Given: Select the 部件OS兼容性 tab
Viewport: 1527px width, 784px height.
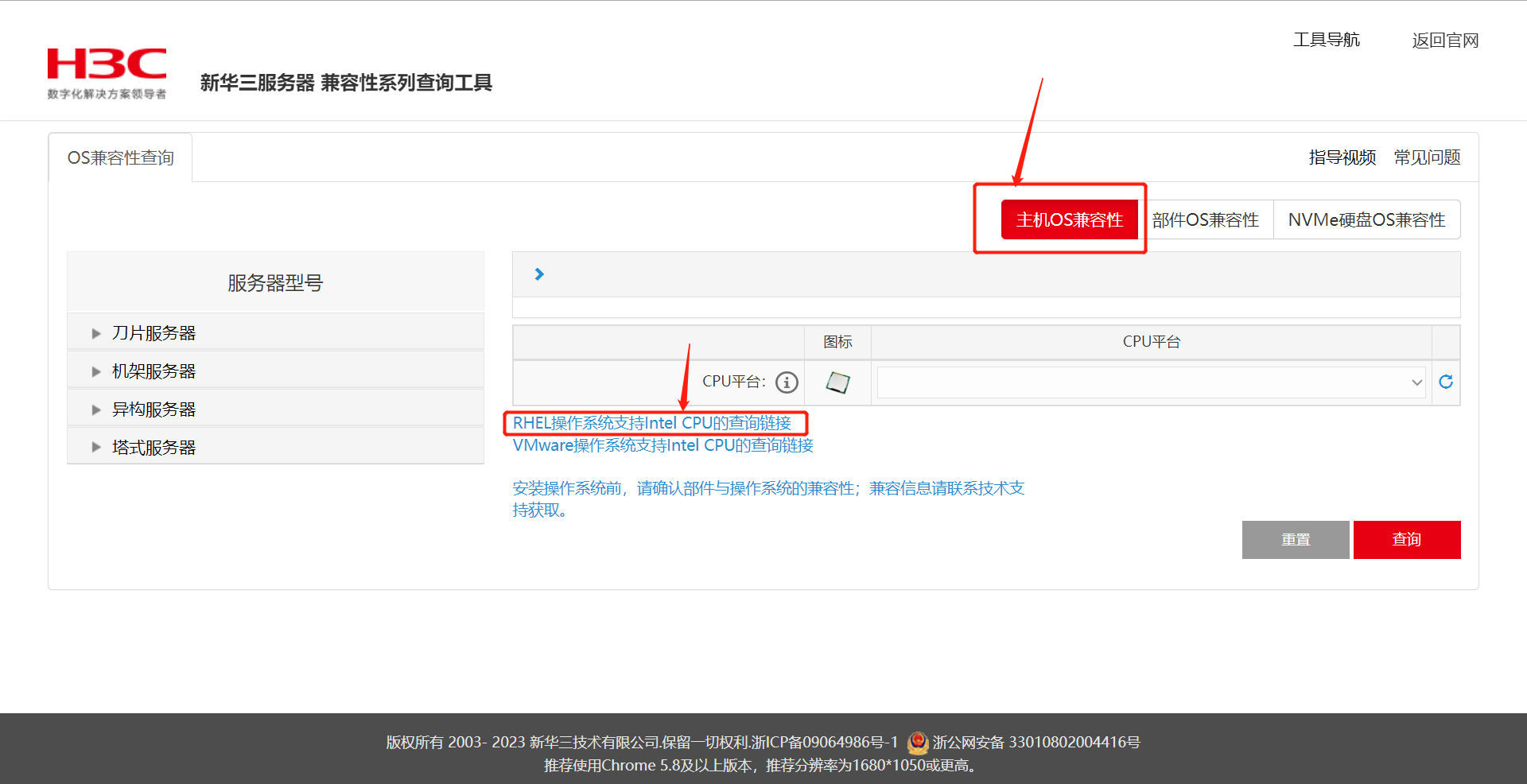Looking at the screenshot, I should 1206,219.
